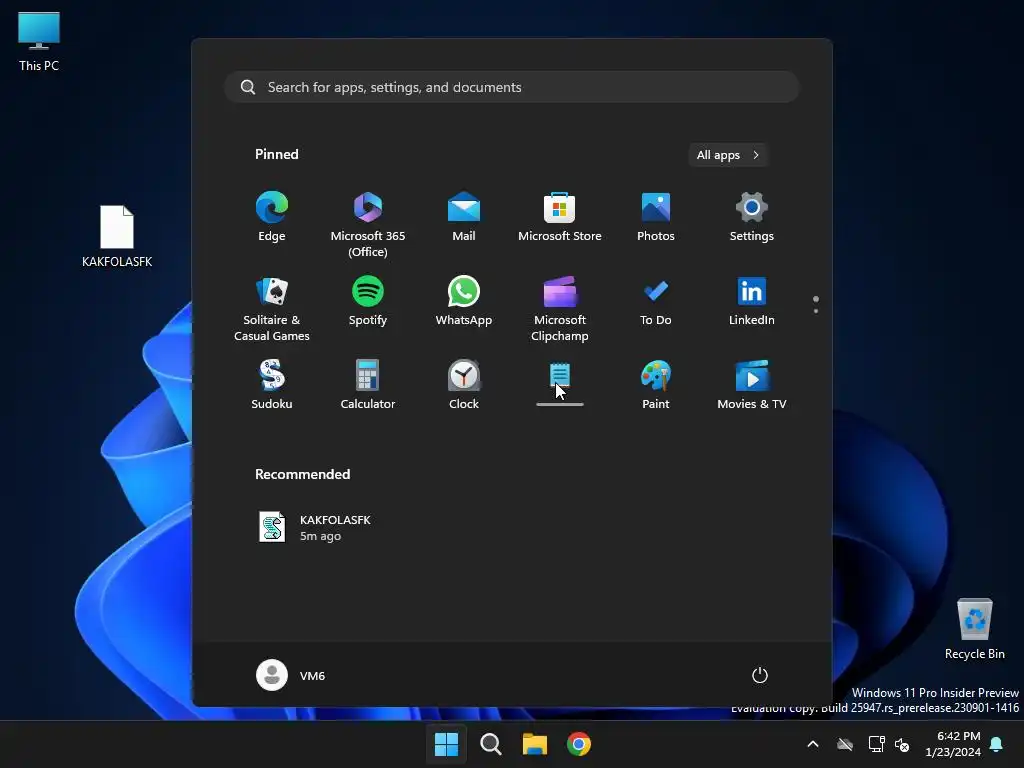Launch Microsoft Clipchamp
This screenshot has height=768, width=1024.
(x=560, y=308)
